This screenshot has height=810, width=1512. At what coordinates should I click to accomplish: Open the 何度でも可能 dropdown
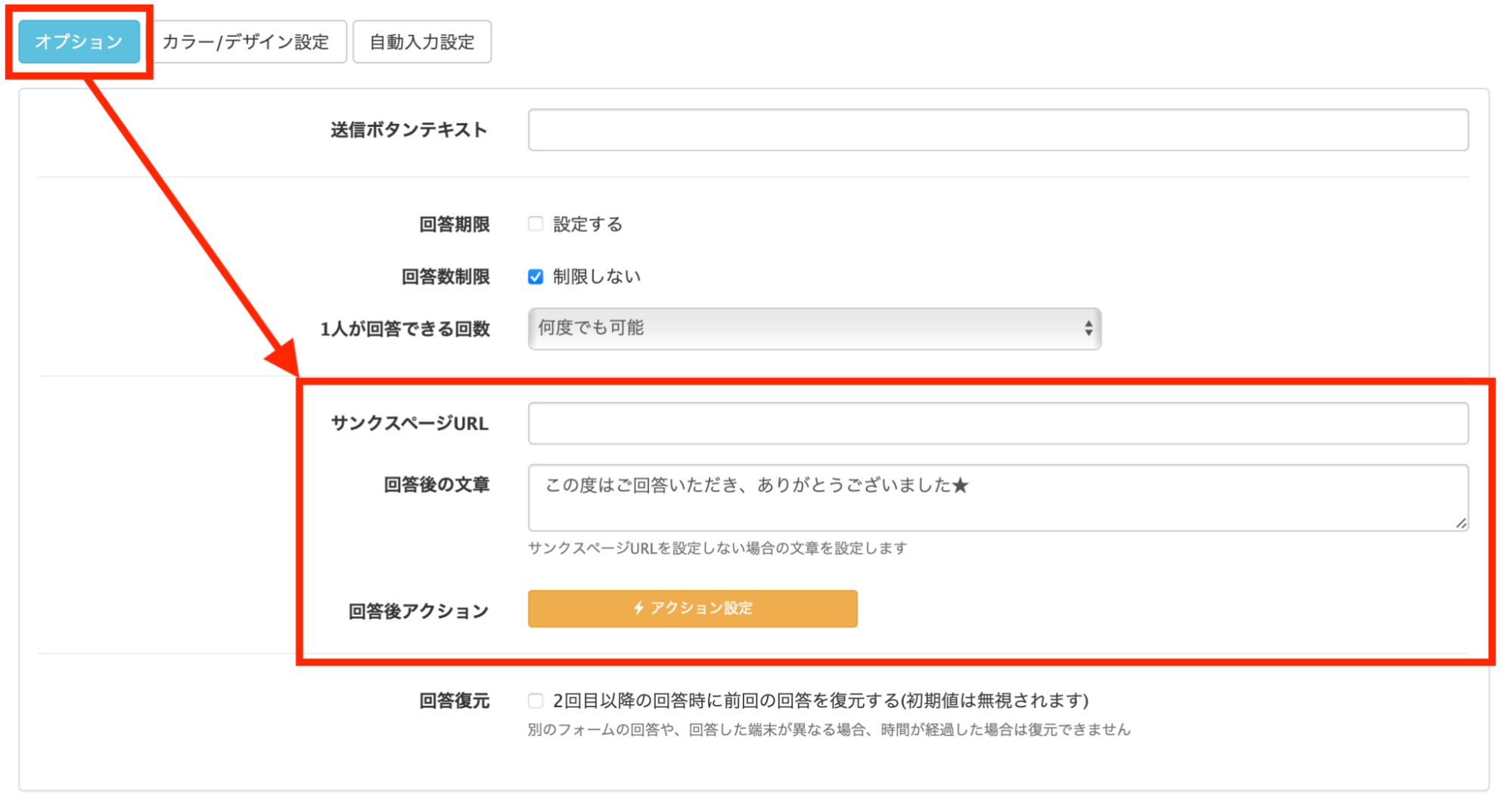pyautogui.click(x=814, y=328)
